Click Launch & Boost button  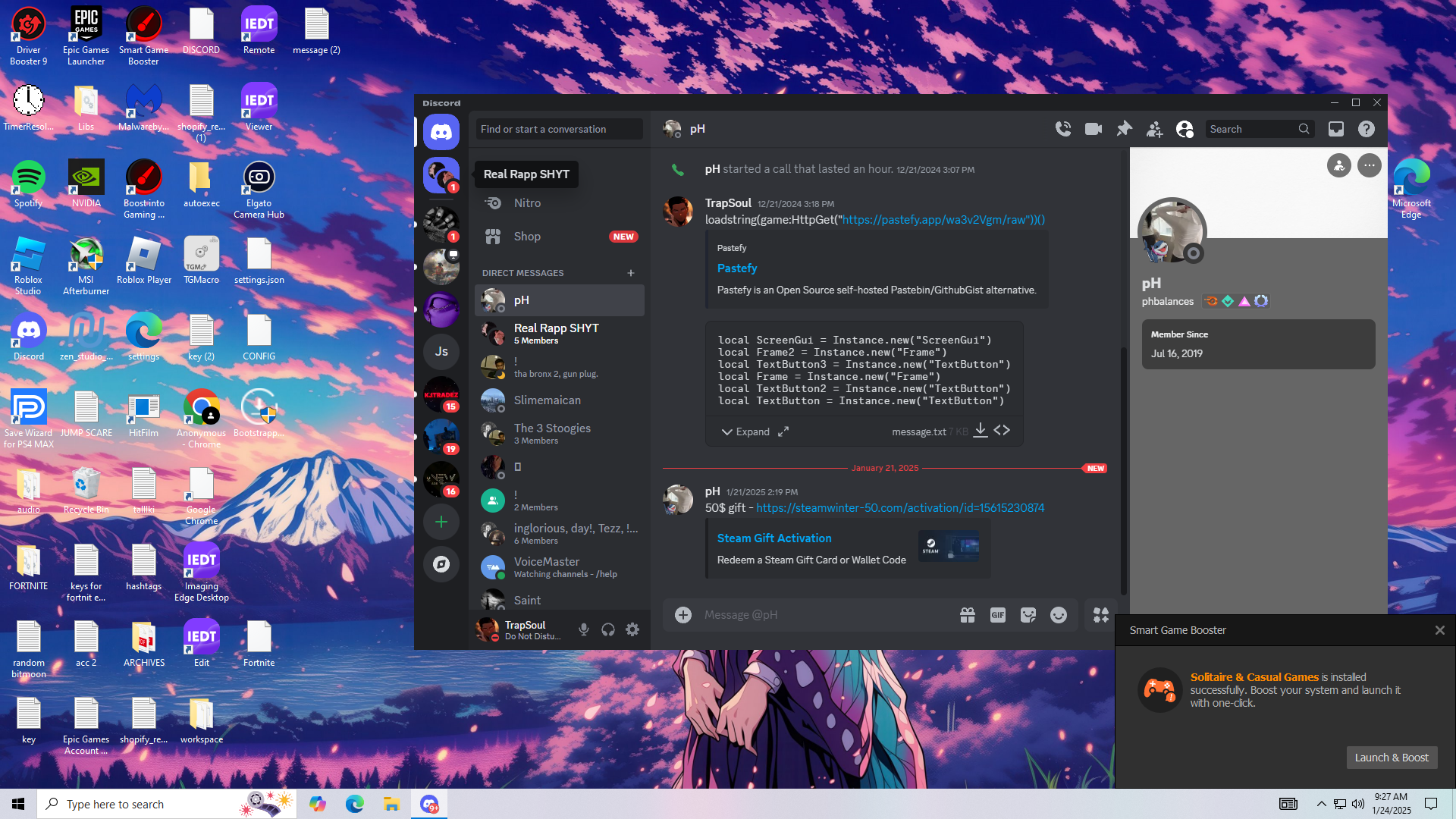1391,758
